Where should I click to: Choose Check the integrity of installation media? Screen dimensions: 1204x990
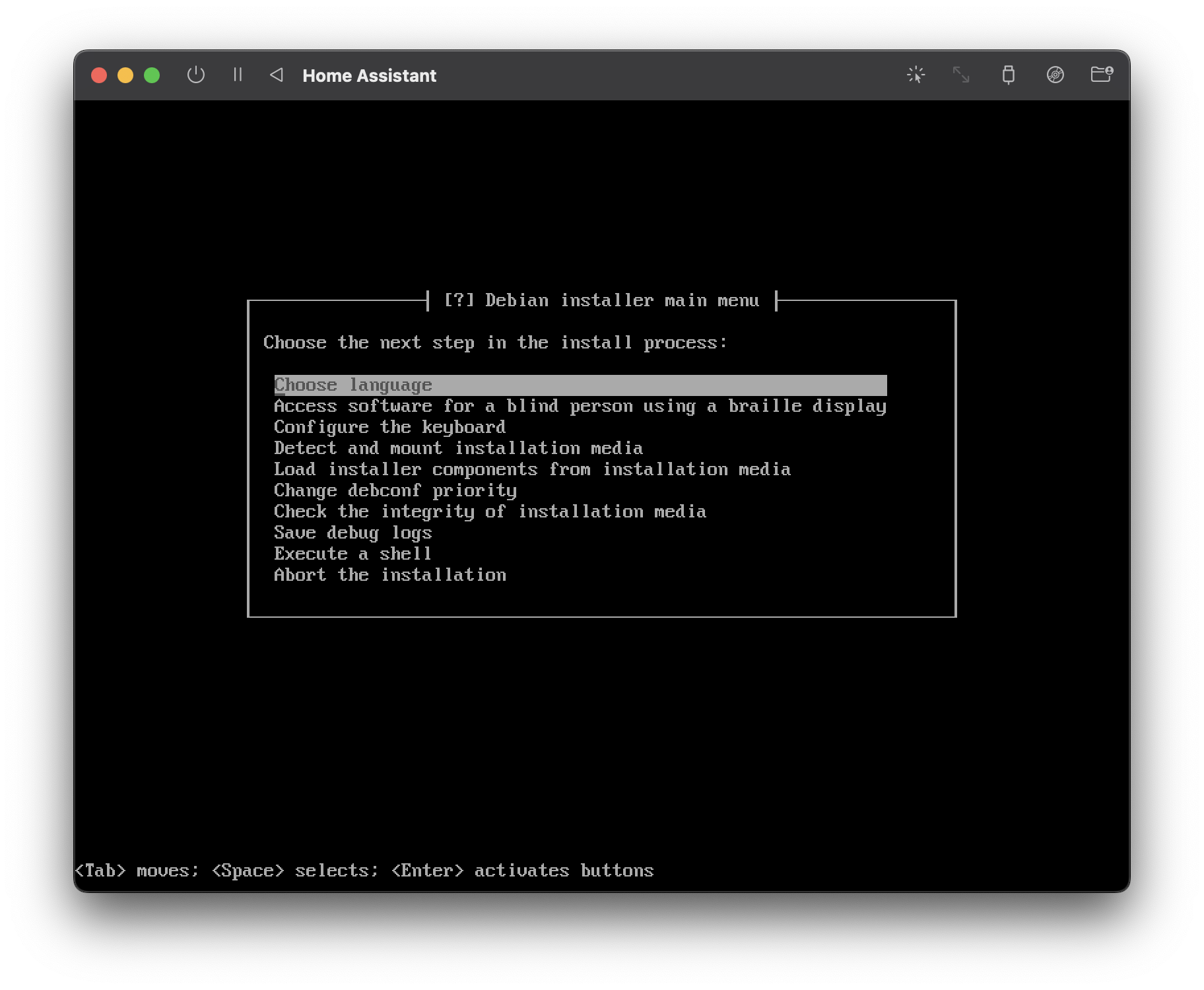(x=490, y=512)
